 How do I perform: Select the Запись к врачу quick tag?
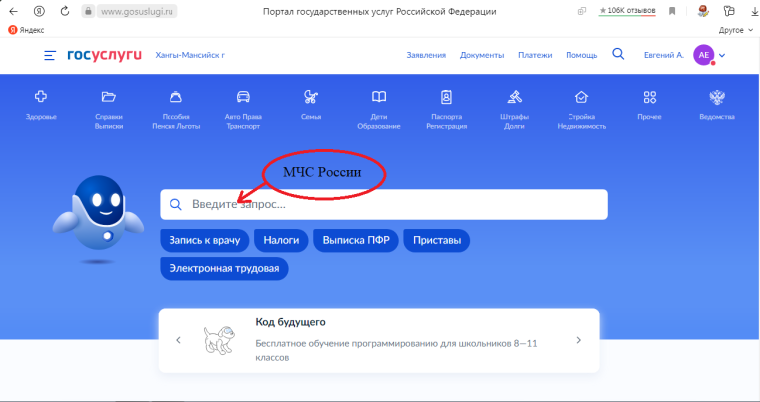pyautogui.click(x=205, y=241)
